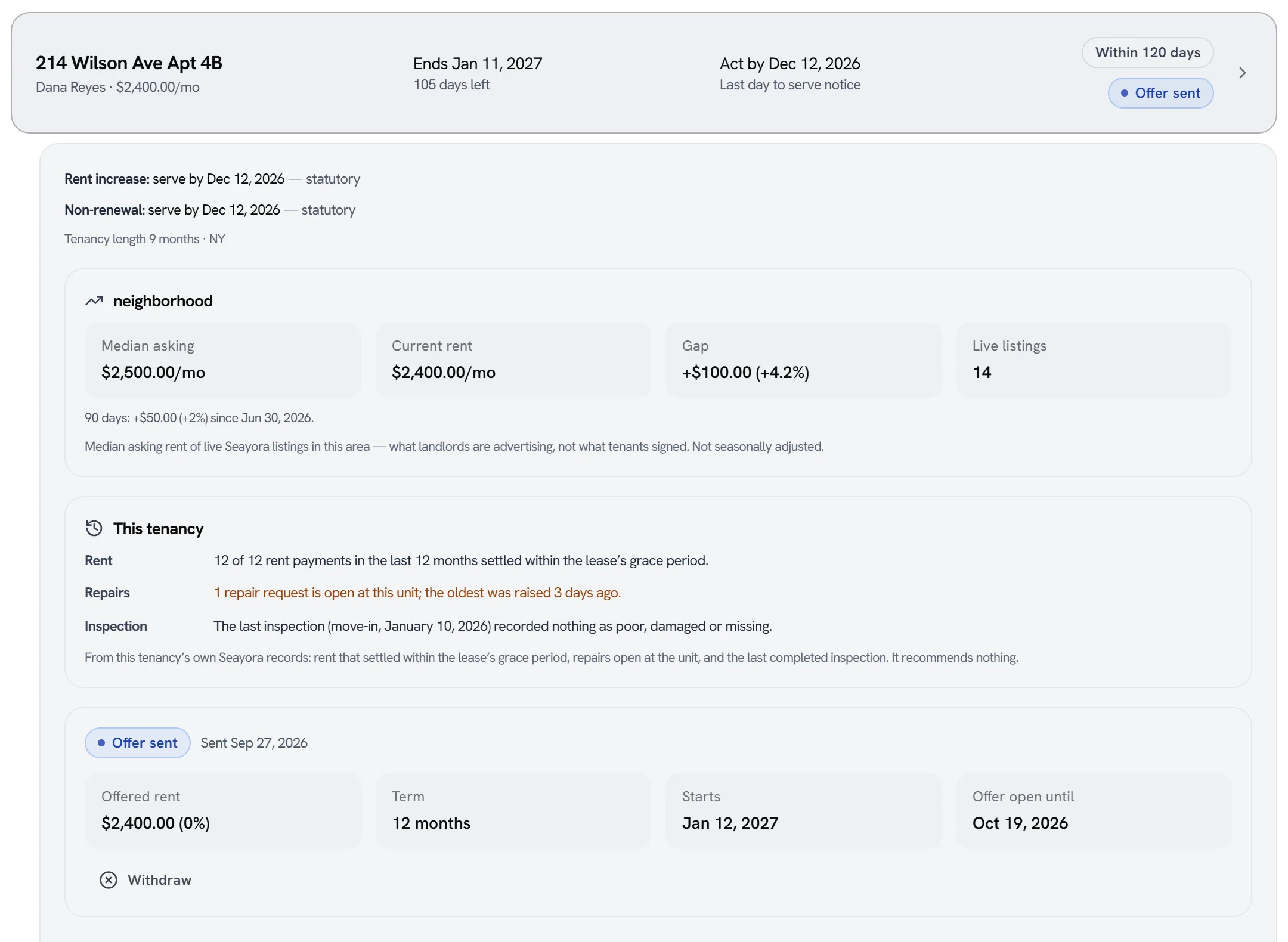
Task: Click the Starts Jan 12, 2027 value
Action: coord(730,823)
